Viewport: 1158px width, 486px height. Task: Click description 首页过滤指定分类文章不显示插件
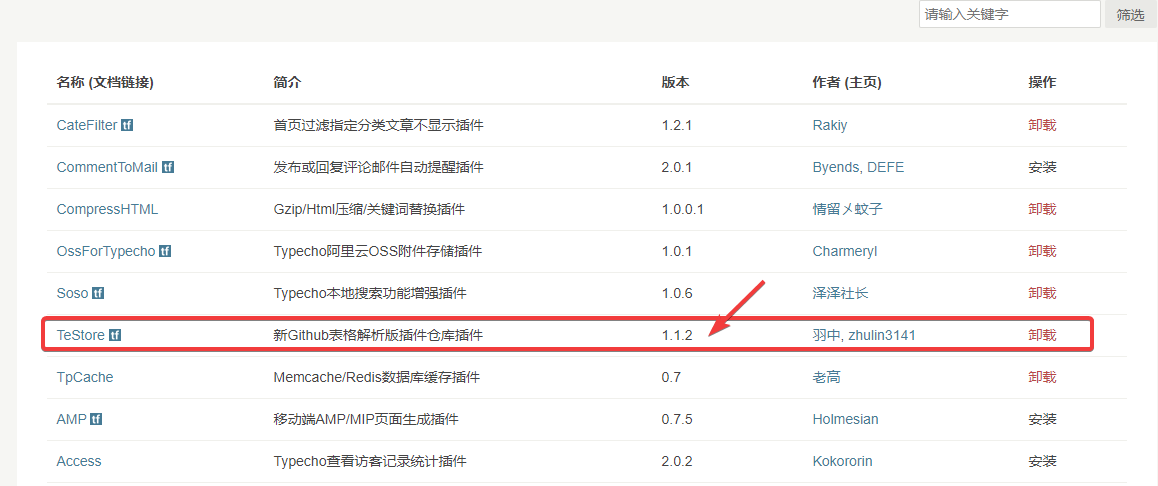click(378, 126)
